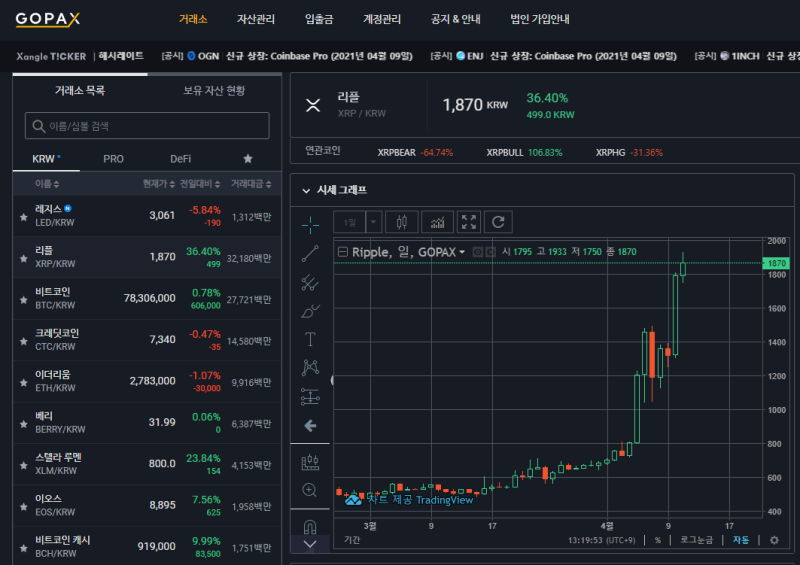Switch the chart to fullscreen mode
The width and height of the screenshot is (800, 565).
coord(469,222)
